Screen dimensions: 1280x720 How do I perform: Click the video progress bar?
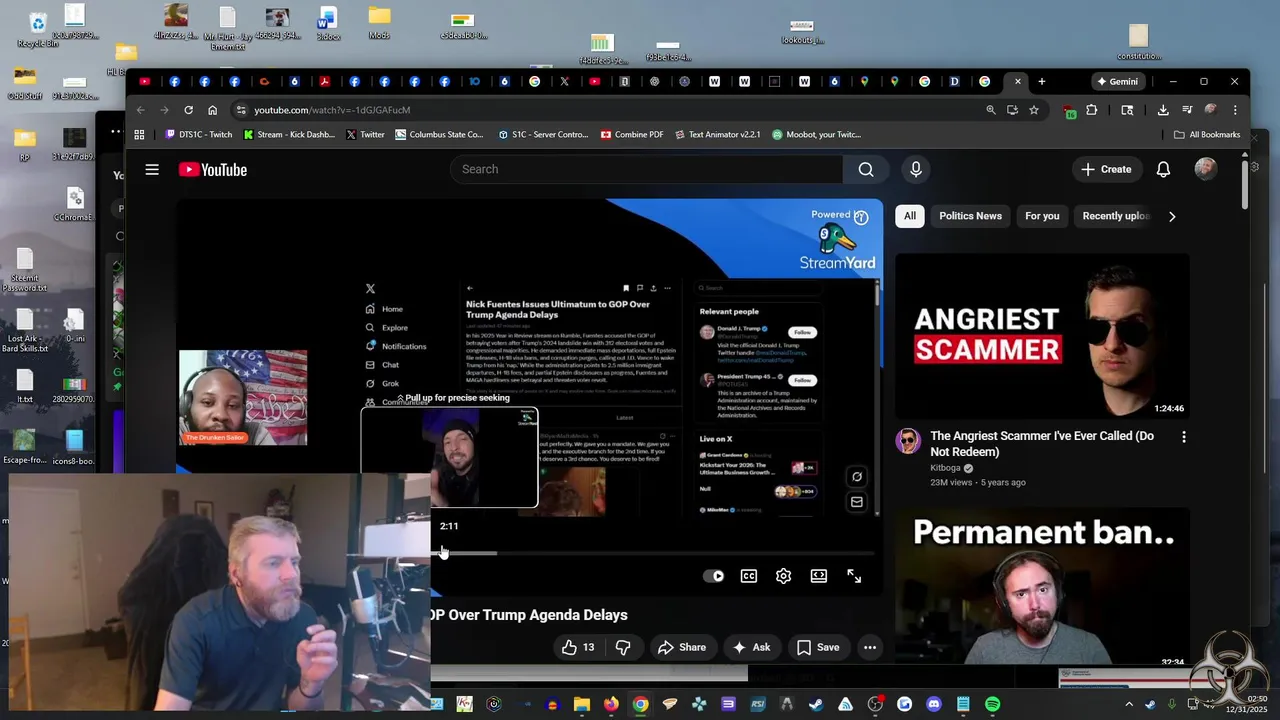tap(654, 553)
